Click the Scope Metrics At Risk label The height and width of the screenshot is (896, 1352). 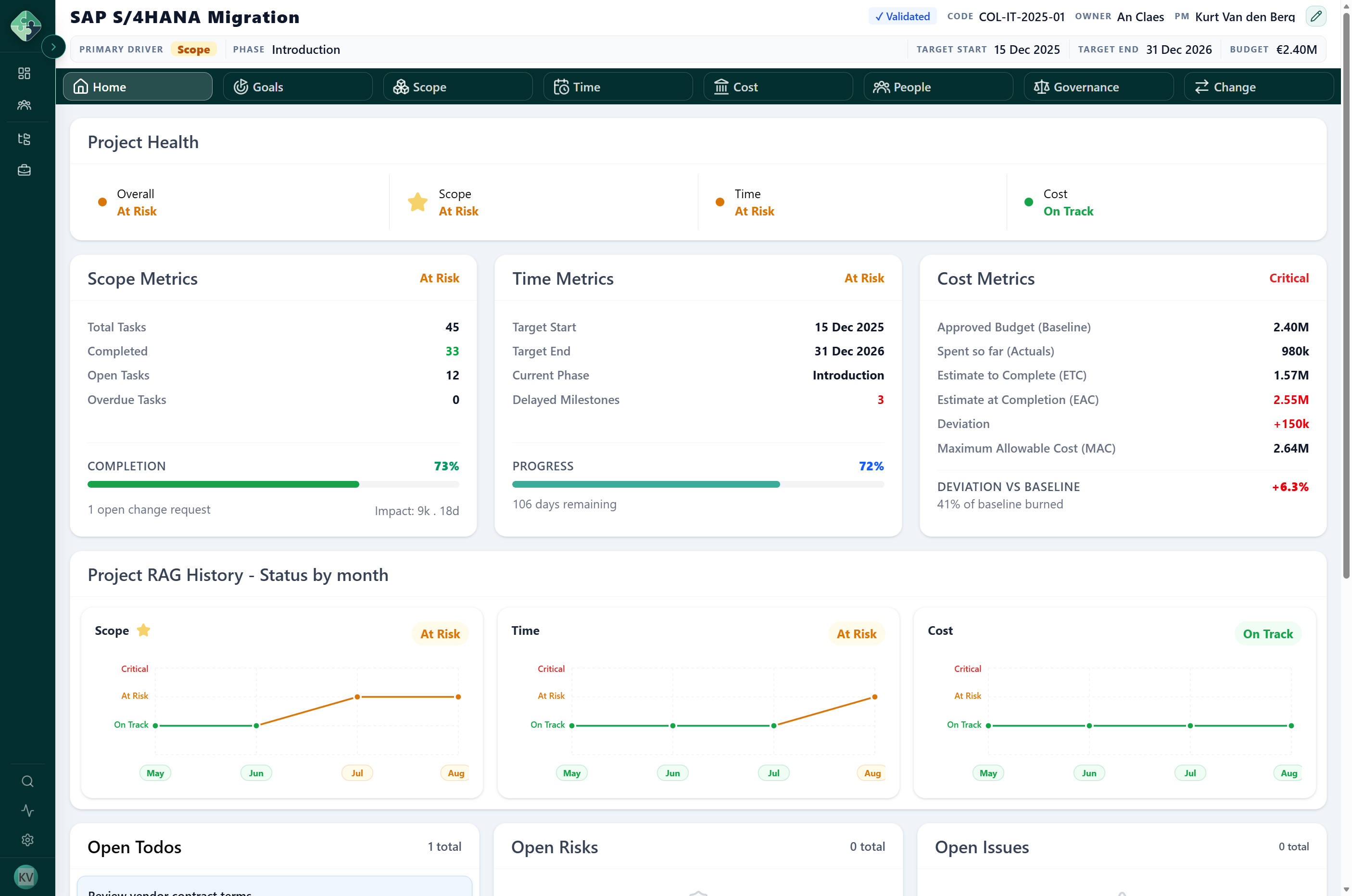439,278
